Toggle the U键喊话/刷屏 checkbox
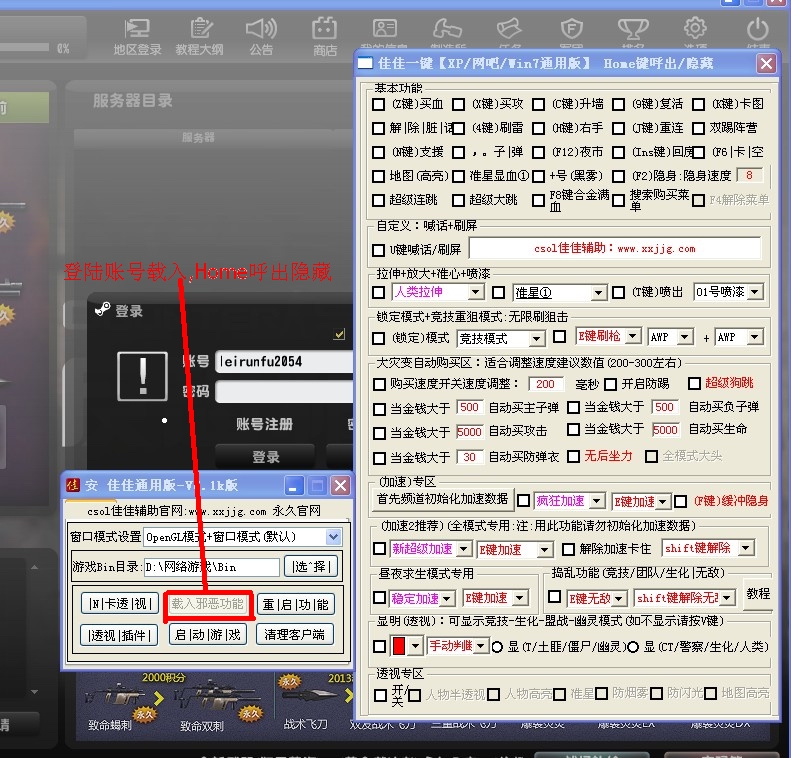791x758 pixels. point(378,250)
